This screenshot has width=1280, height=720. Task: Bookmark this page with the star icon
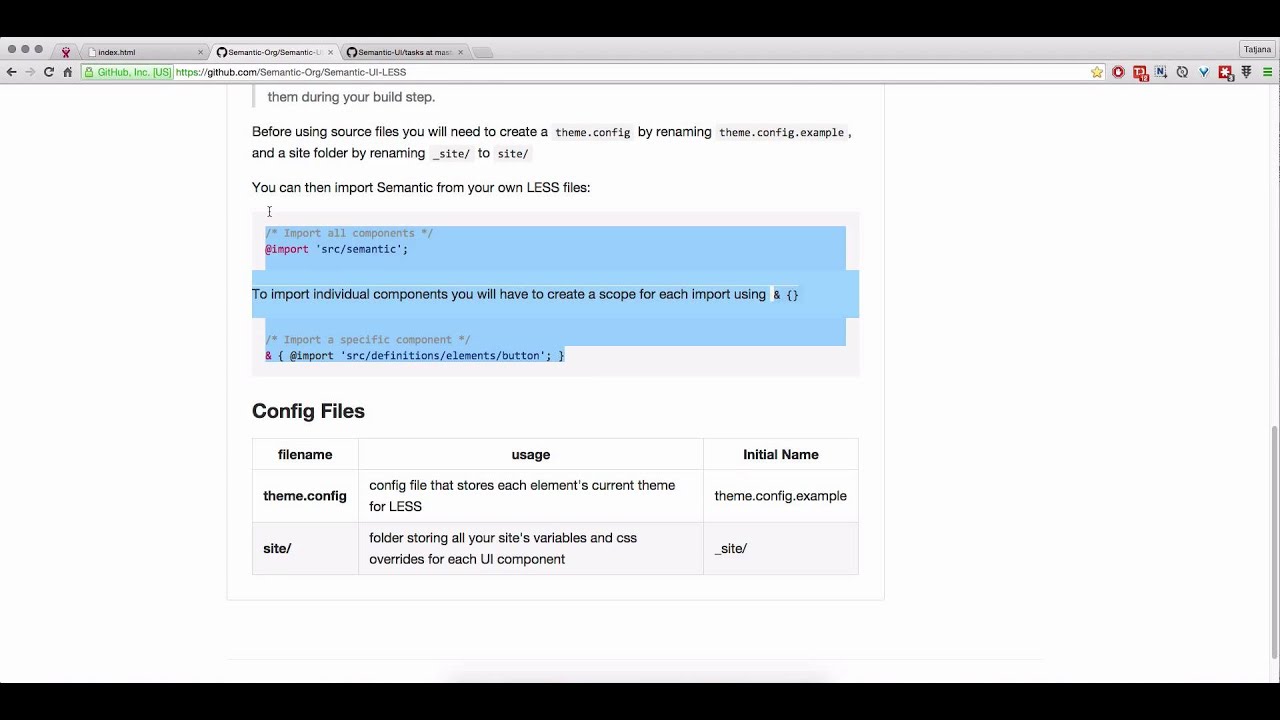(x=1097, y=72)
